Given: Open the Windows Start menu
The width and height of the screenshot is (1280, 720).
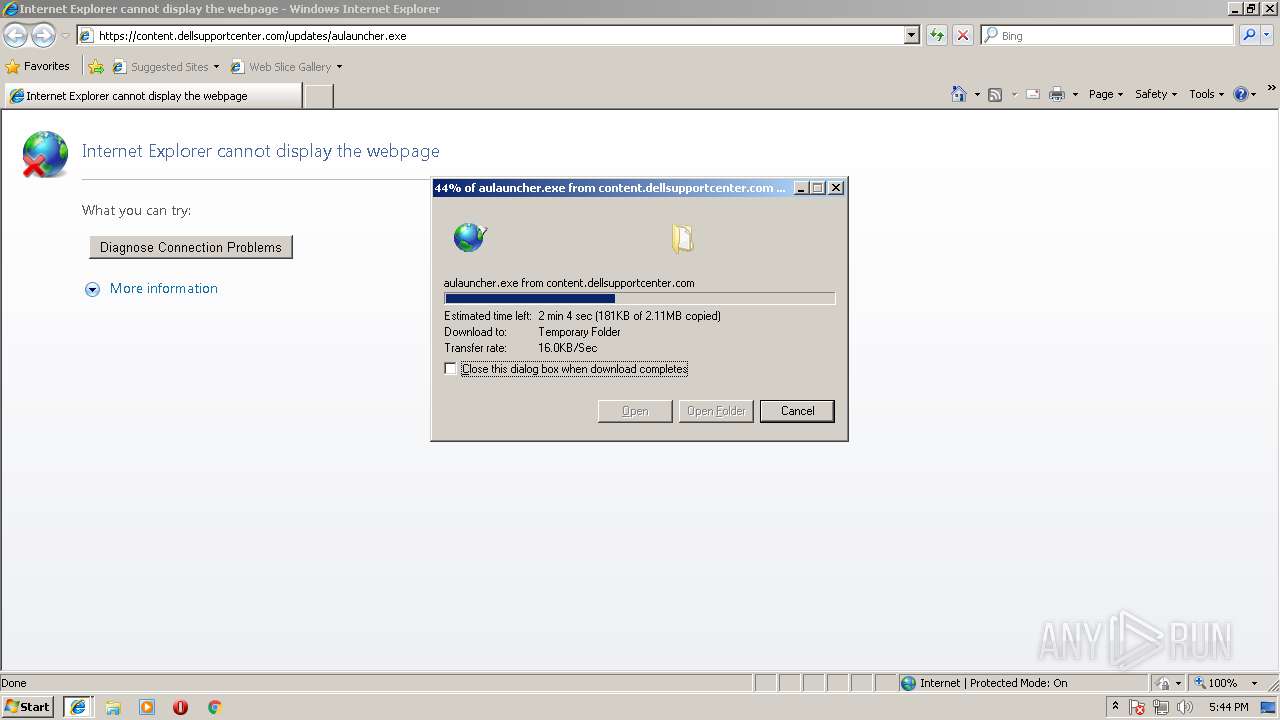Looking at the screenshot, I should tap(28, 707).
